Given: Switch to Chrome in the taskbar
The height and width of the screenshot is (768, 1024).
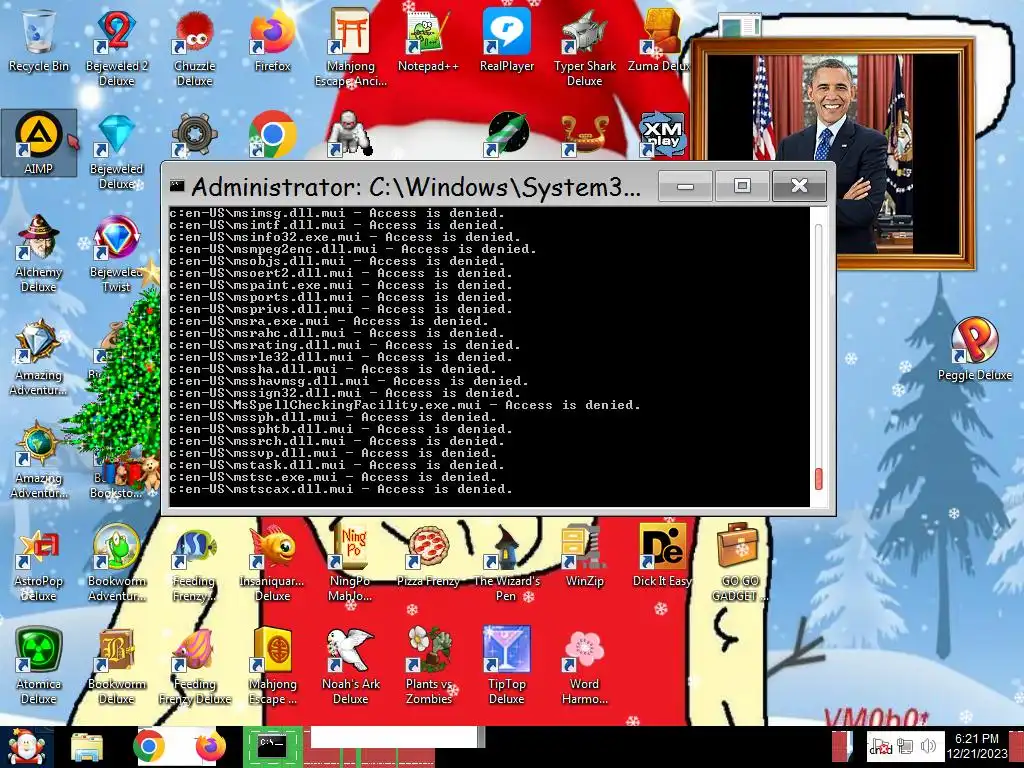Looking at the screenshot, I should coord(149,746).
